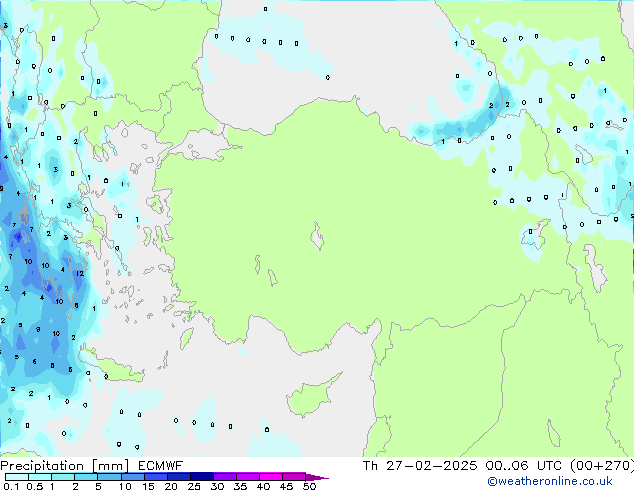Click the legend value '15'
This screenshot has width=634, height=490.
[148, 486]
